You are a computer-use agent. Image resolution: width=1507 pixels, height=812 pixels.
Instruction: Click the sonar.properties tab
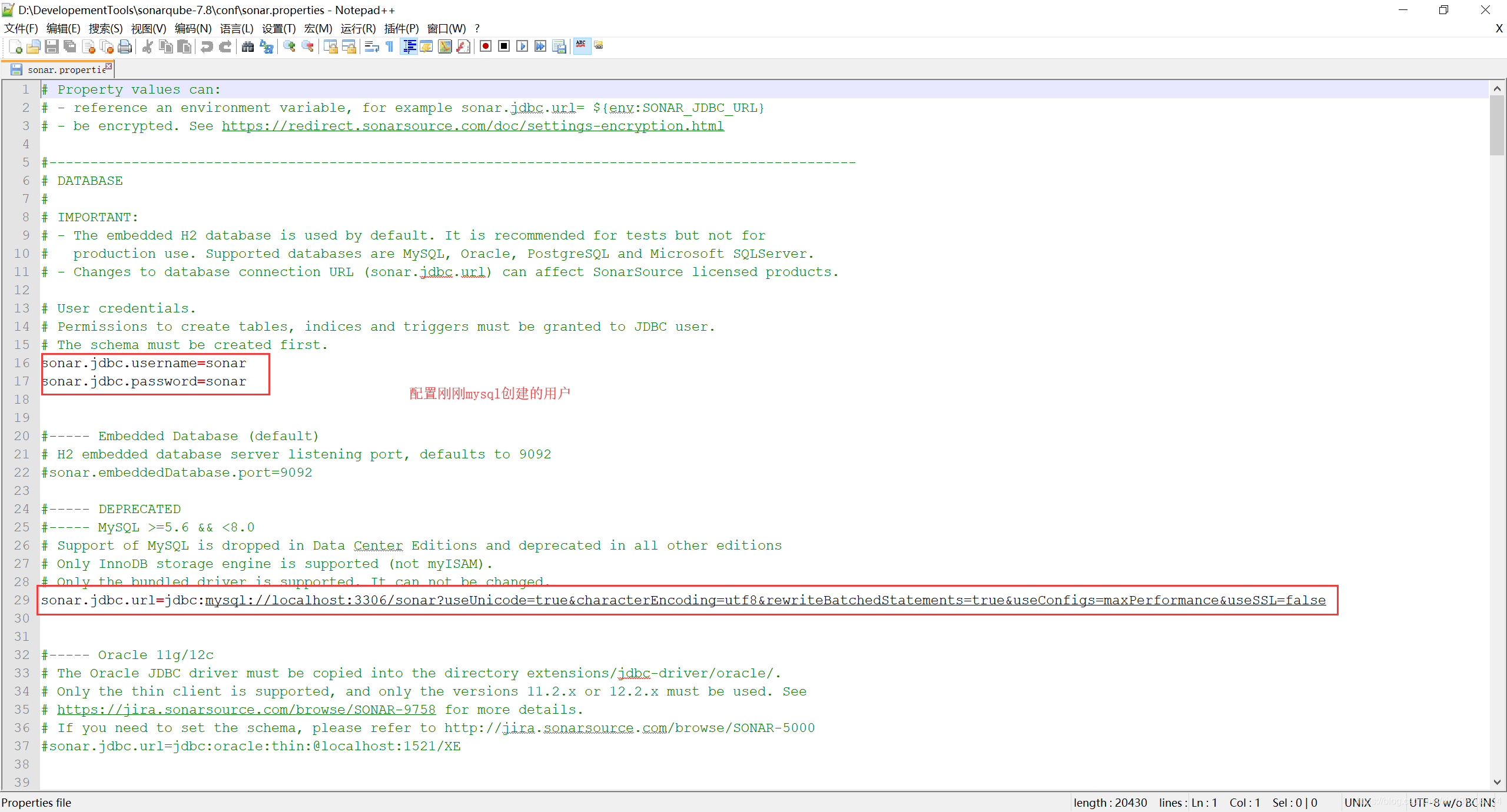63,69
